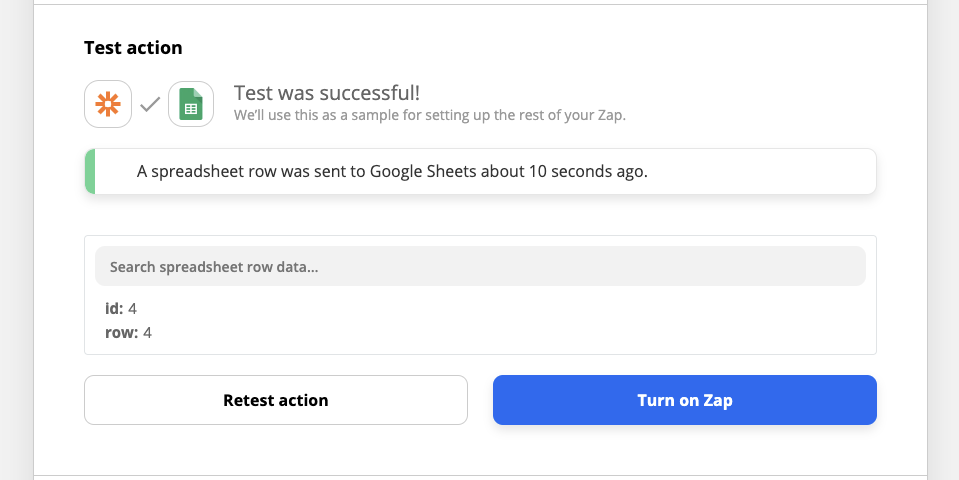Click empty area right of row data
The image size is (959, 480).
pos(600,320)
